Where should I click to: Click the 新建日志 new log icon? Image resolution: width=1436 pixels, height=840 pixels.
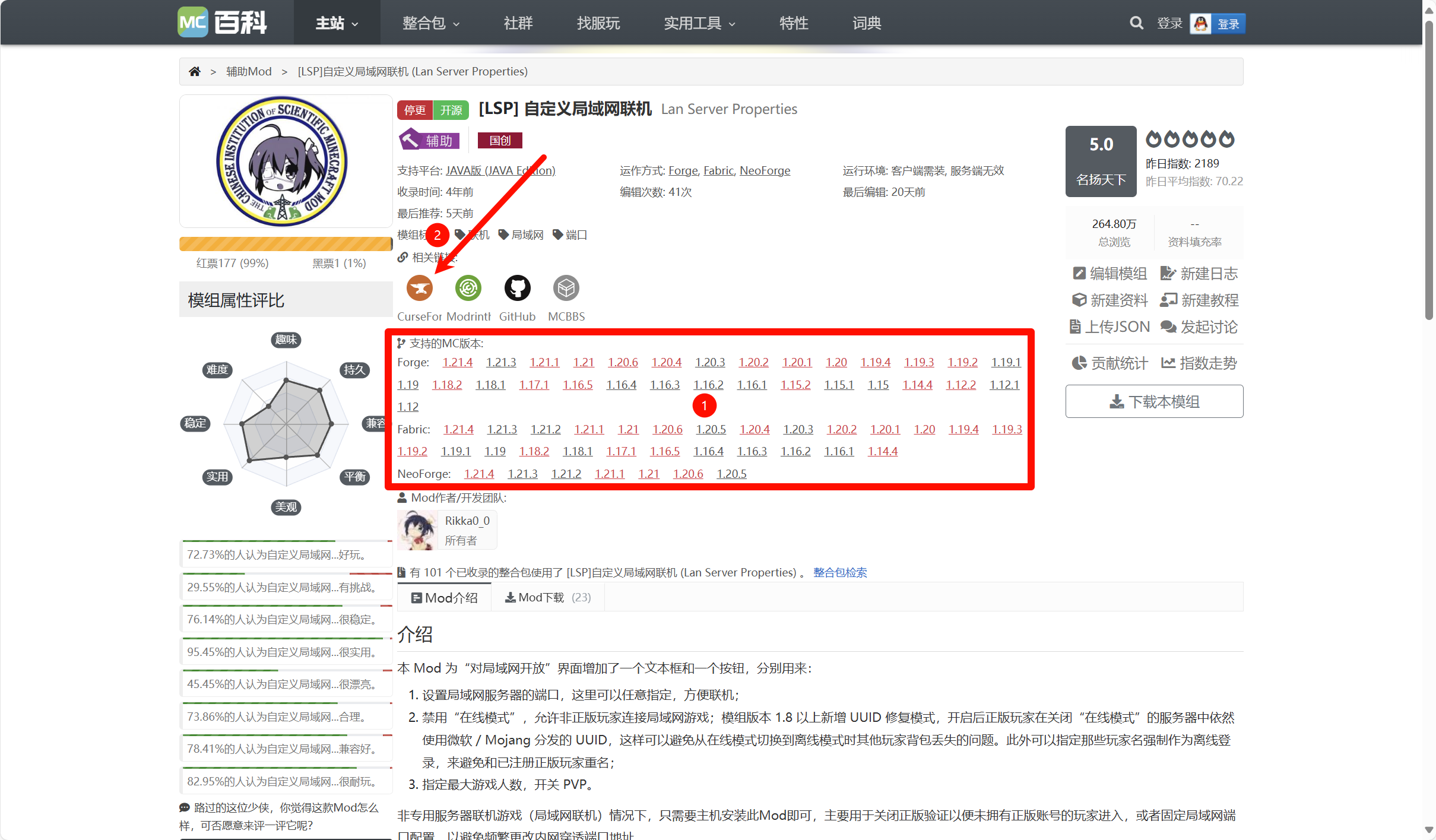click(1169, 273)
